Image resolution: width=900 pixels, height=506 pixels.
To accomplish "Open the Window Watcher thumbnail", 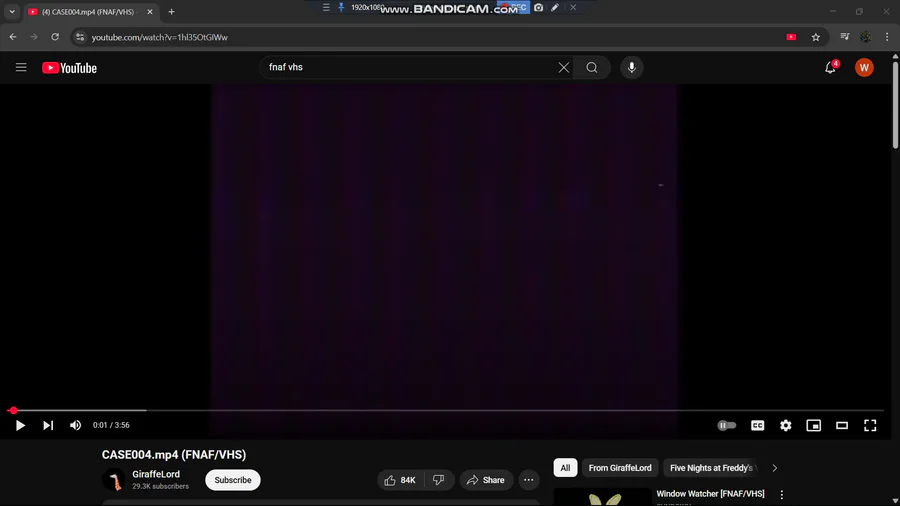I will pos(603,497).
